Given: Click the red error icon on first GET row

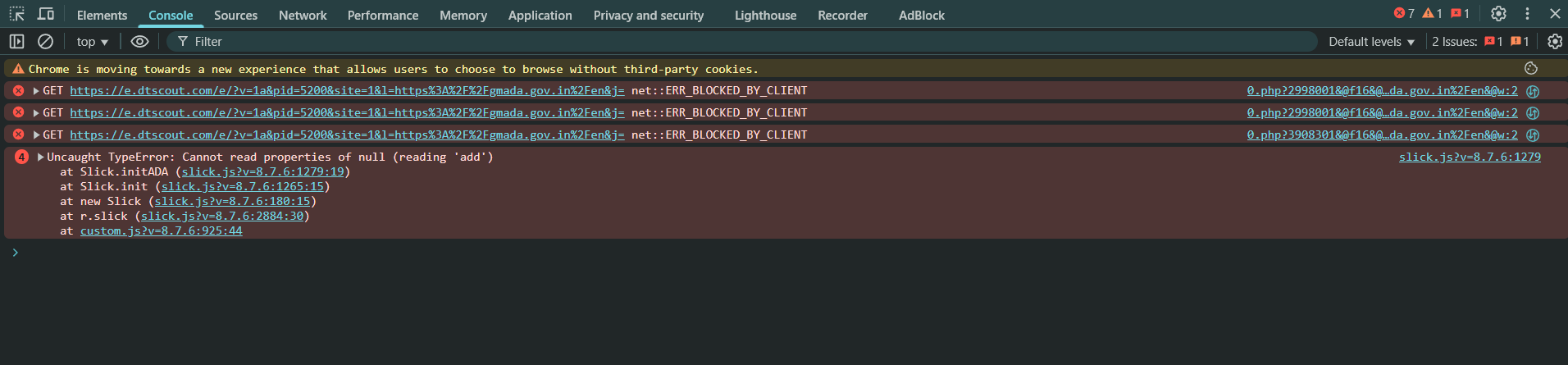Looking at the screenshot, I should point(18,91).
